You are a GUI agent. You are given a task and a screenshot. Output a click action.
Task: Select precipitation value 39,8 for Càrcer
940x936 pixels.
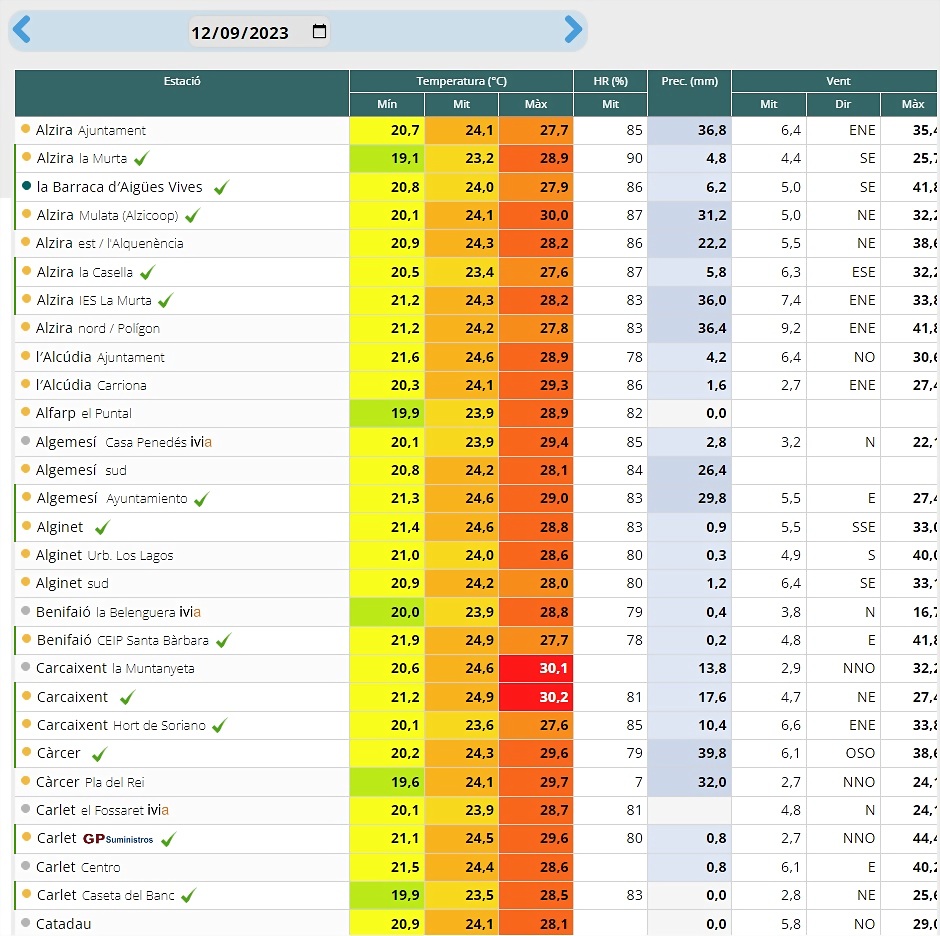coord(689,754)
